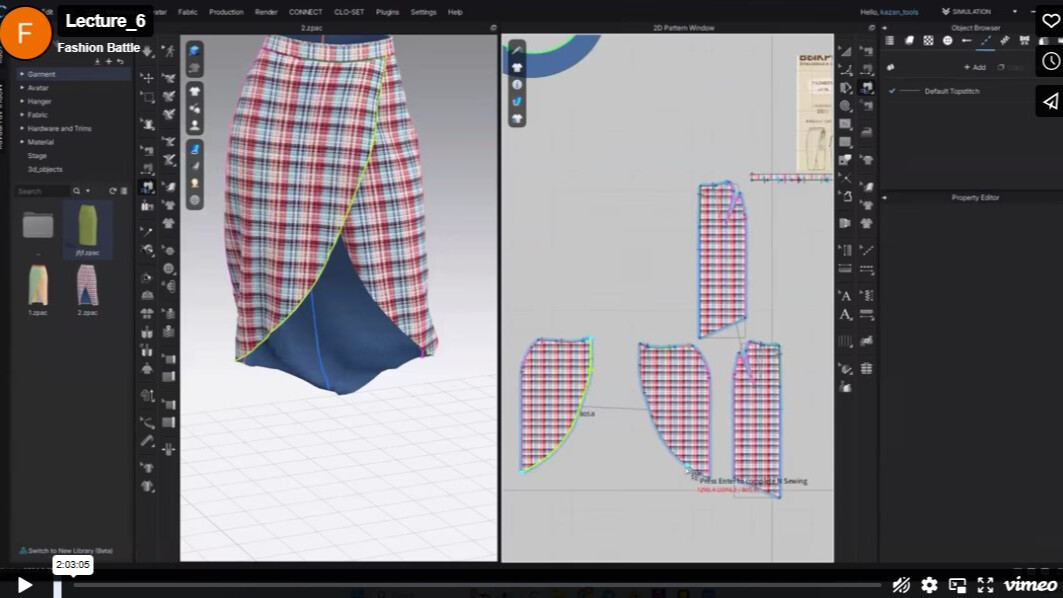Screen dimensions: 1063x598
Task: Activate the Pattern Text (A) tool
Action: coord(846,295)
